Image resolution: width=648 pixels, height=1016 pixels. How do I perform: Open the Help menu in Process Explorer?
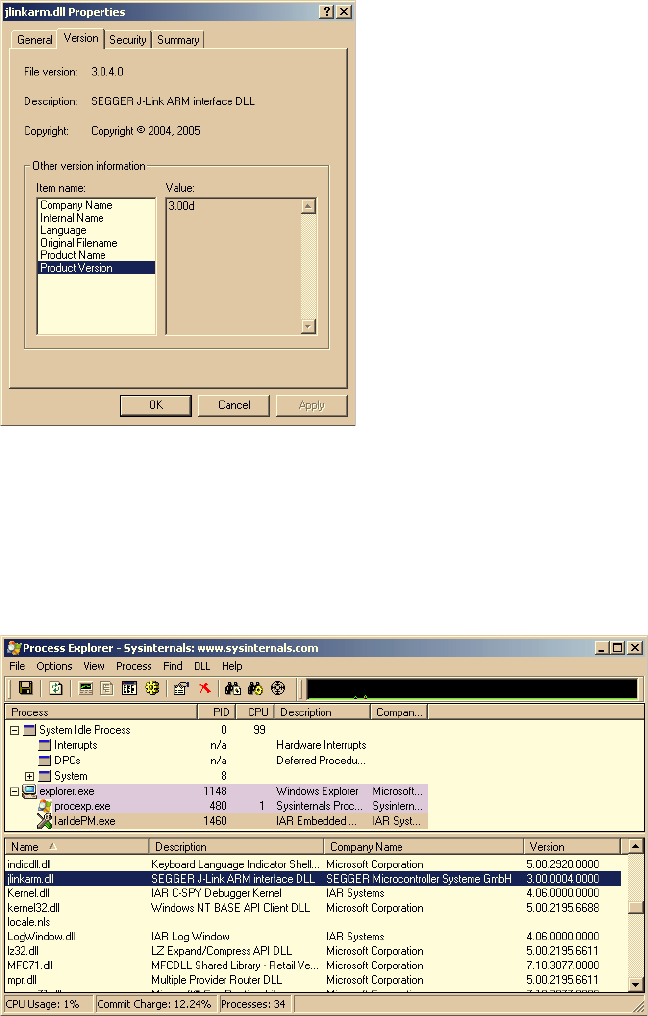232,666
